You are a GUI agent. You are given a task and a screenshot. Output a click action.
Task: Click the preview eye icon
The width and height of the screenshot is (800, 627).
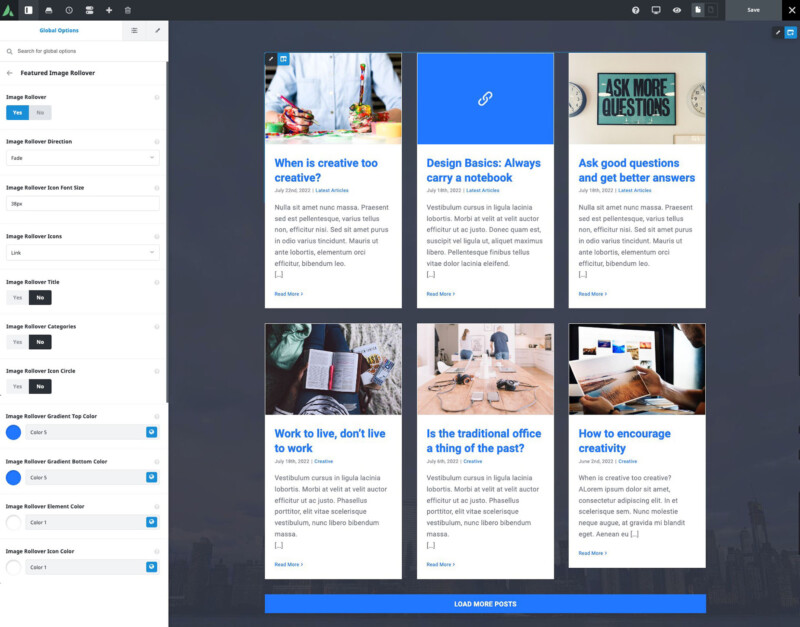coord(676,10)
